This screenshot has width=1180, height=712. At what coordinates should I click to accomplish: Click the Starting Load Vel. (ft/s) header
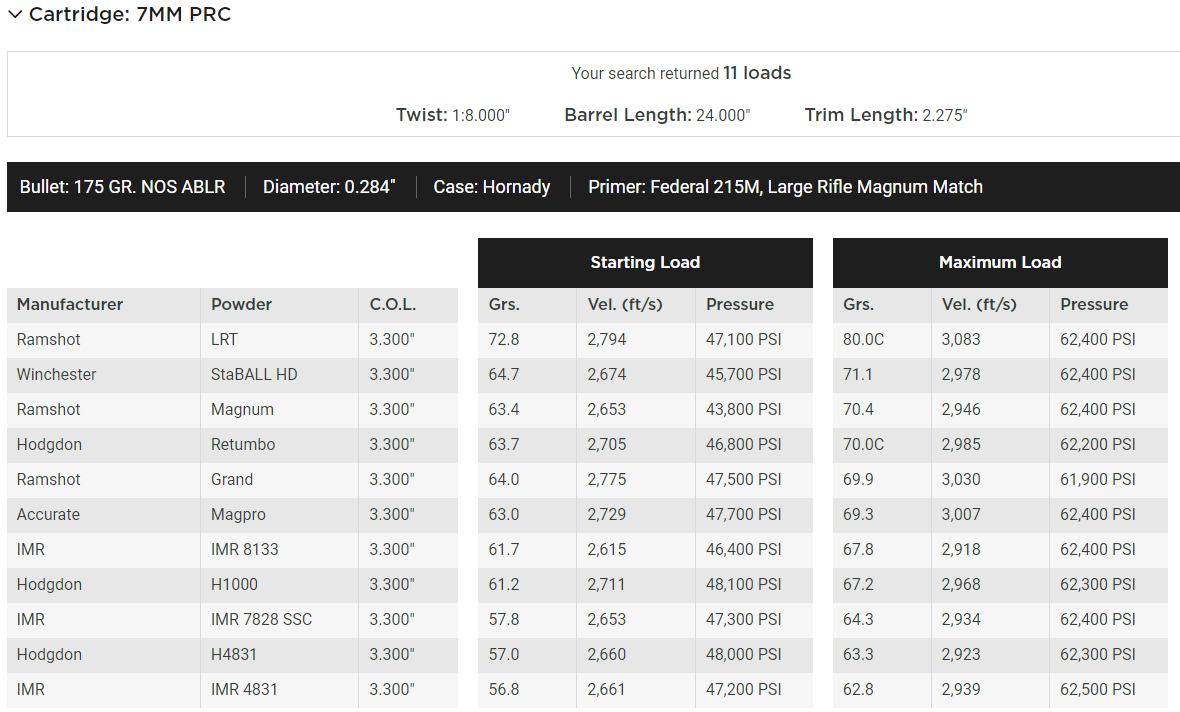click(x=625, y=305)
